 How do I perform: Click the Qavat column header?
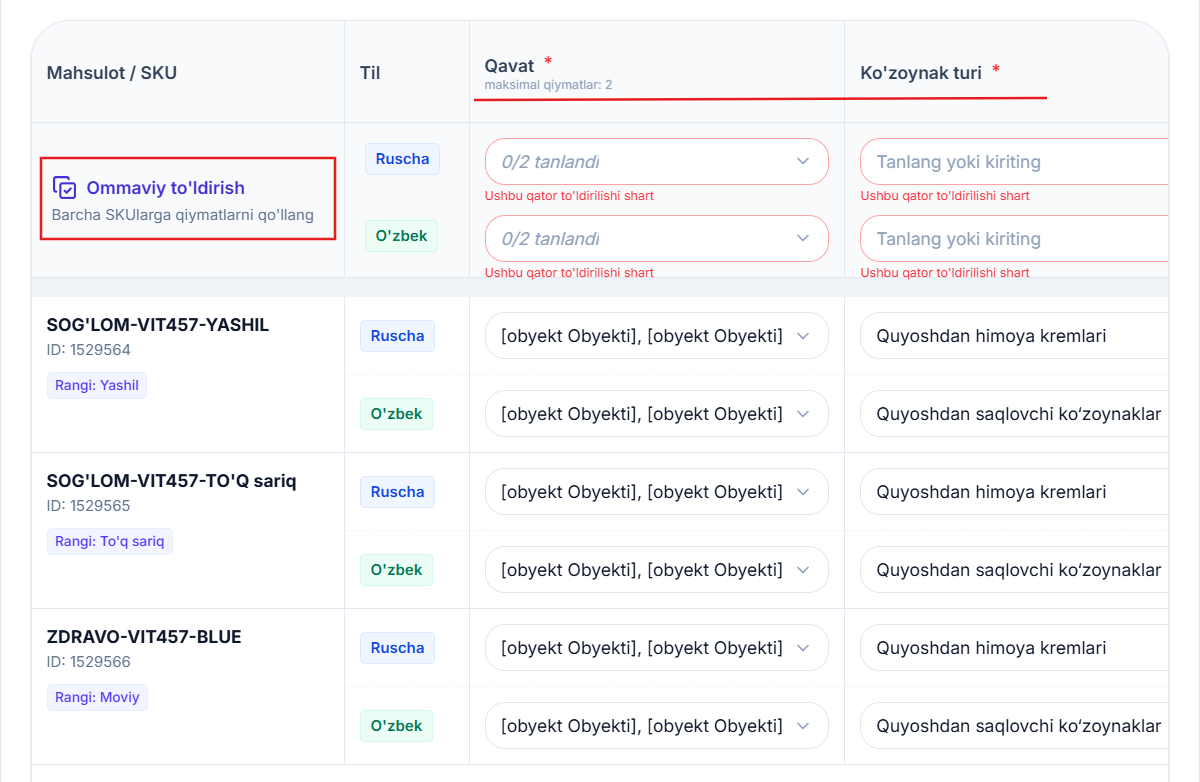click(x=509, y=65)
